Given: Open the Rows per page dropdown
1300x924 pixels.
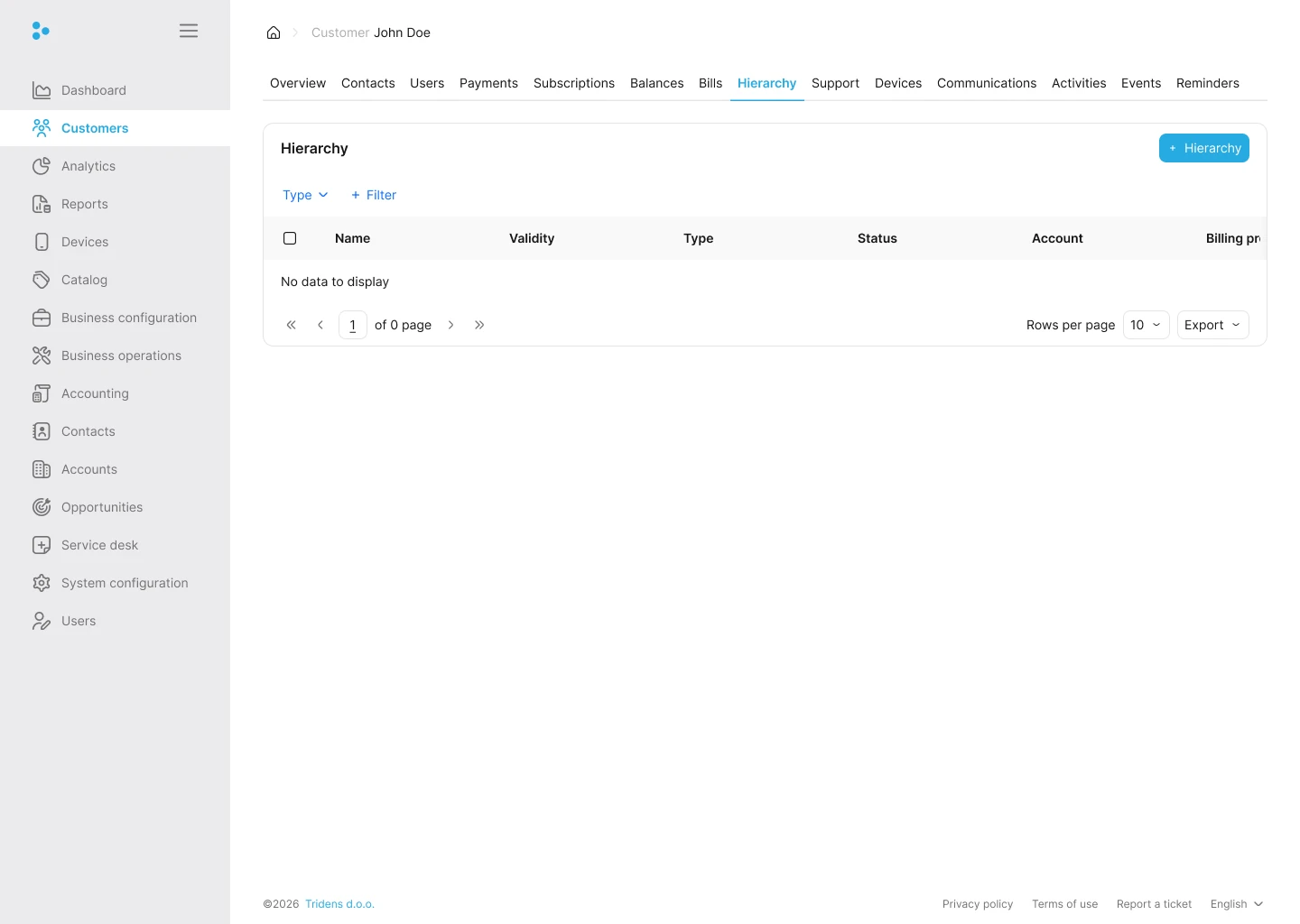Looking at the screenshot, I should pos(1146,325).
